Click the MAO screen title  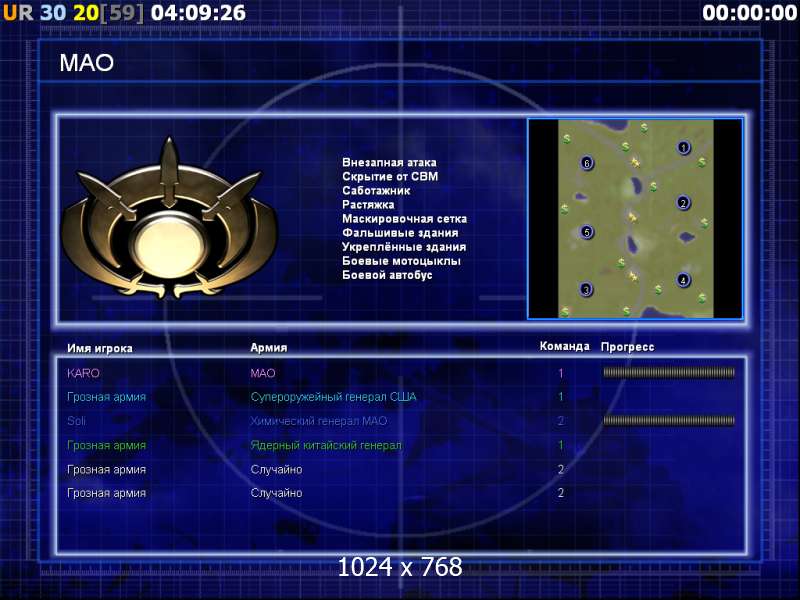87,63
